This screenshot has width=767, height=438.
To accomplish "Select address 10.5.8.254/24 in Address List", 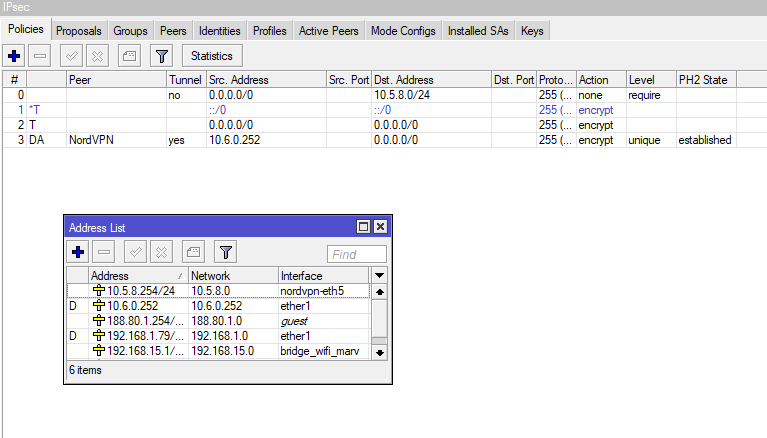I will point(218,291).
